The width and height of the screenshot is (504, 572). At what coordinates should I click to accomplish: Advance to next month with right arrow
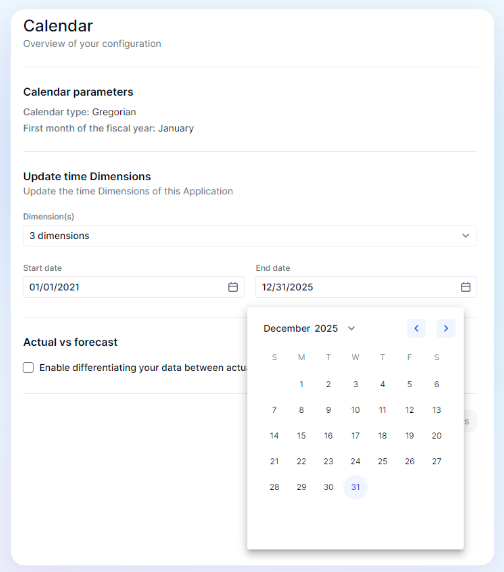coord(446,328)
